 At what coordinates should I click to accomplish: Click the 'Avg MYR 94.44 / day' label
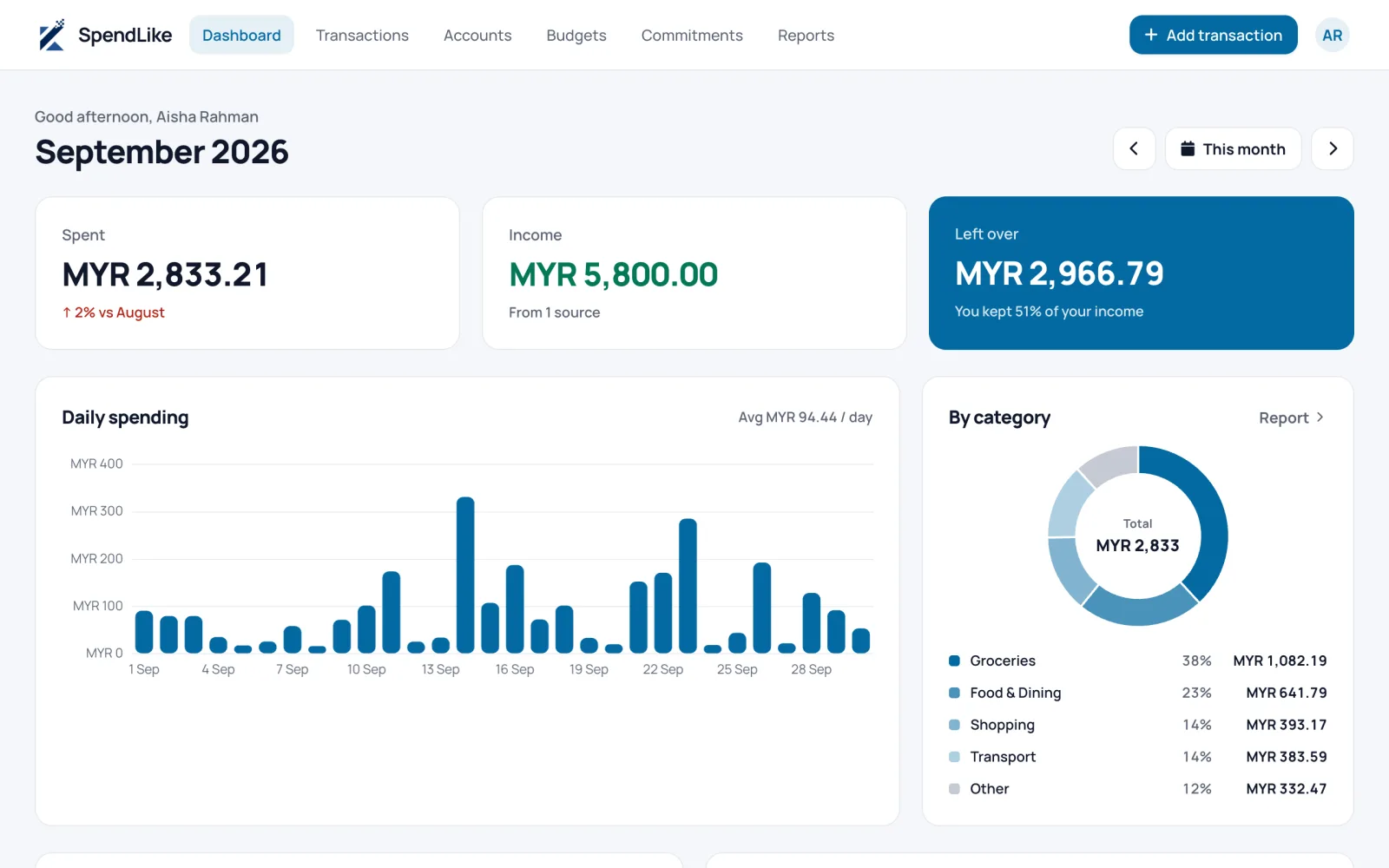click(x=806, y=418)
